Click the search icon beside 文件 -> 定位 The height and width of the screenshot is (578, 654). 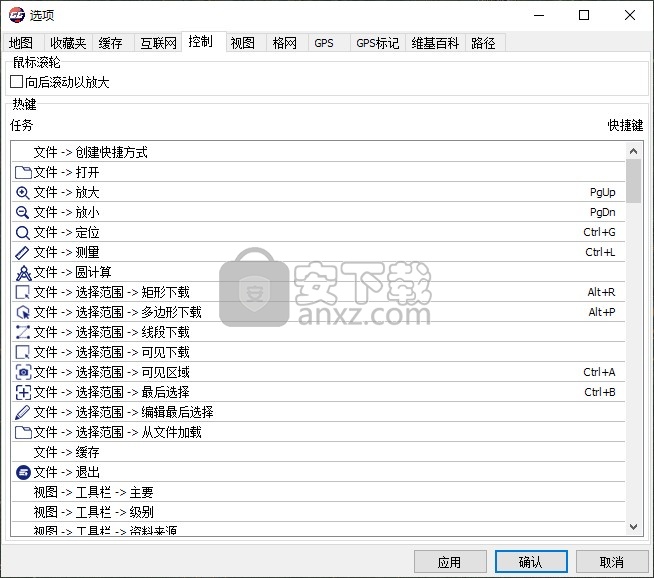point(23,233)
